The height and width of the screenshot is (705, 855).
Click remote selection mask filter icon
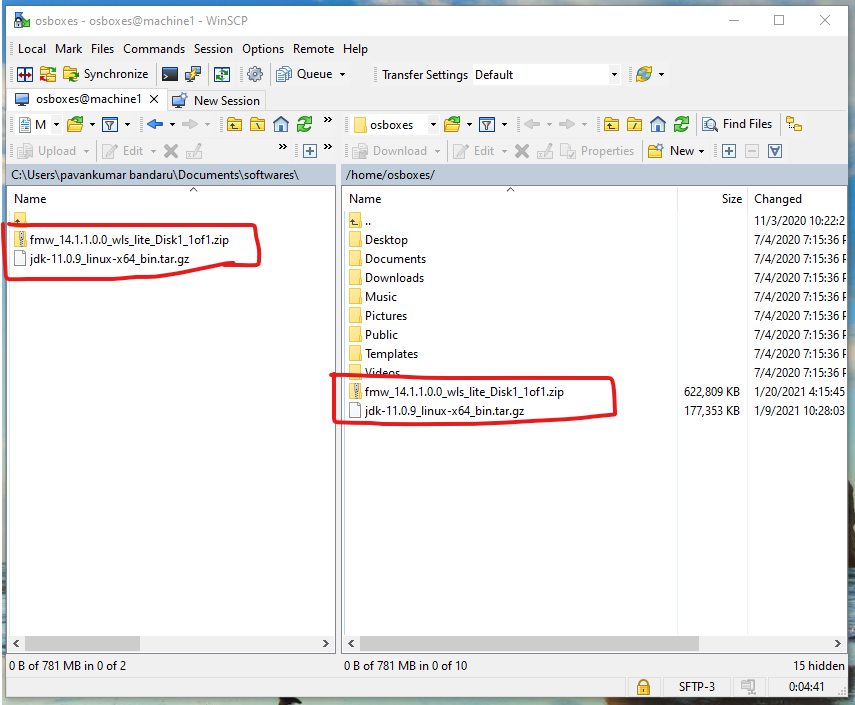(x=775, y=151)
